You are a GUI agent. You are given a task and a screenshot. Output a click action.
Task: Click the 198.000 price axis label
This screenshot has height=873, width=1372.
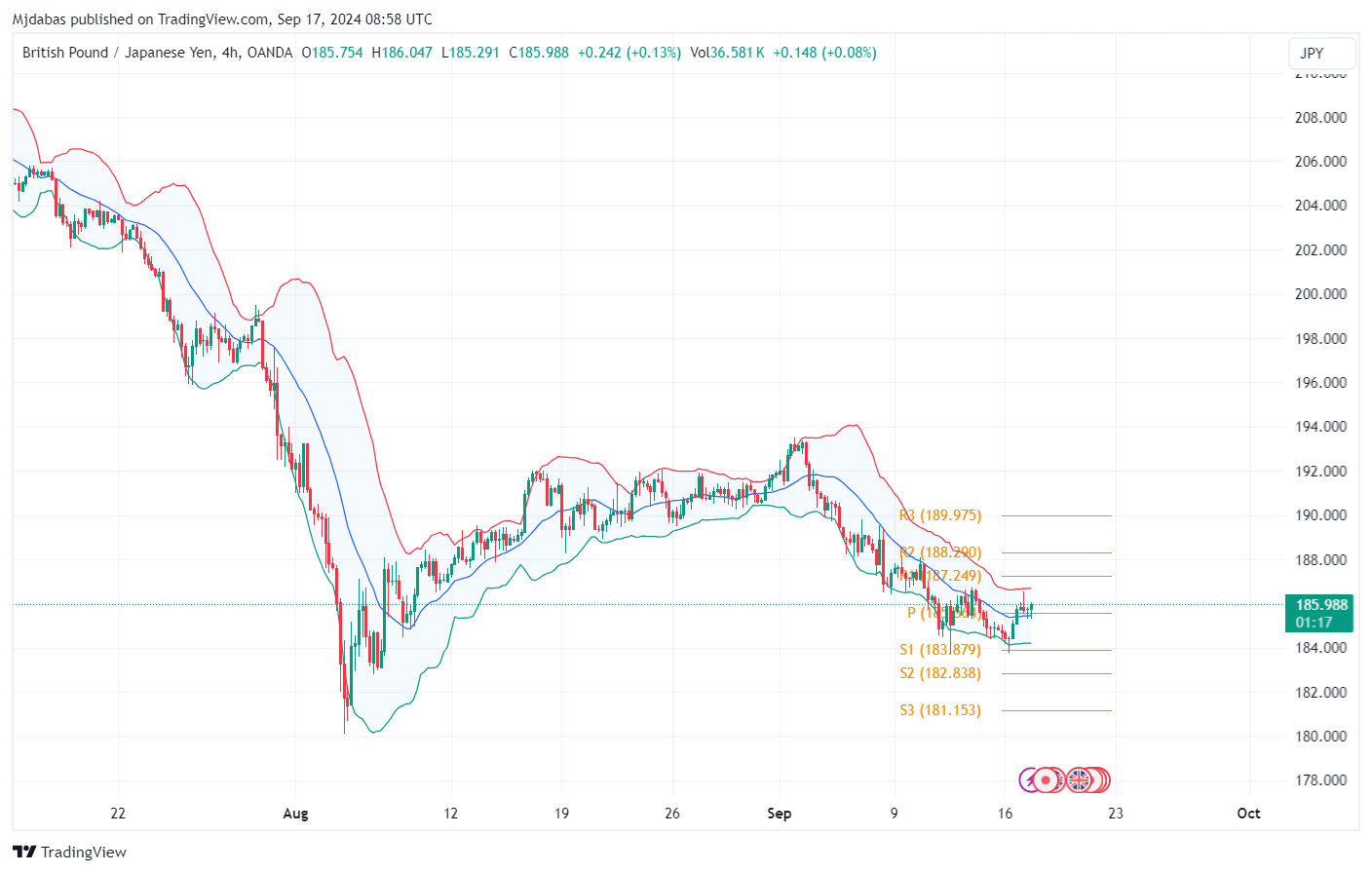point(1320,339)
